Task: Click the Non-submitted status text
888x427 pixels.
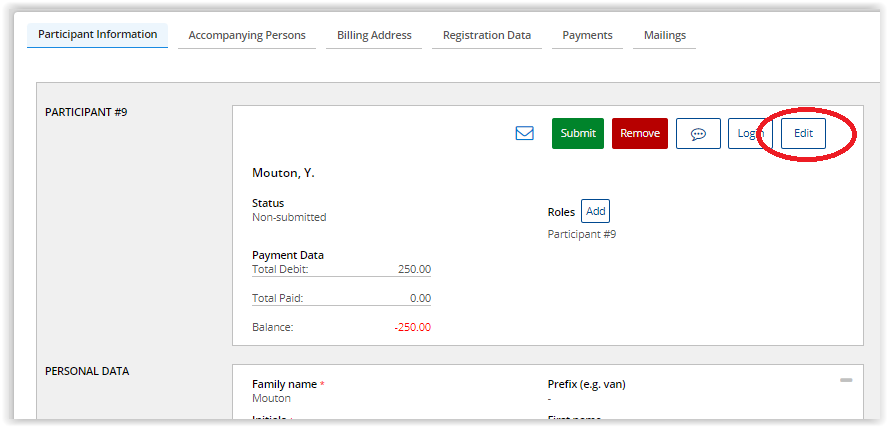Action: click(x=289, y=217)
